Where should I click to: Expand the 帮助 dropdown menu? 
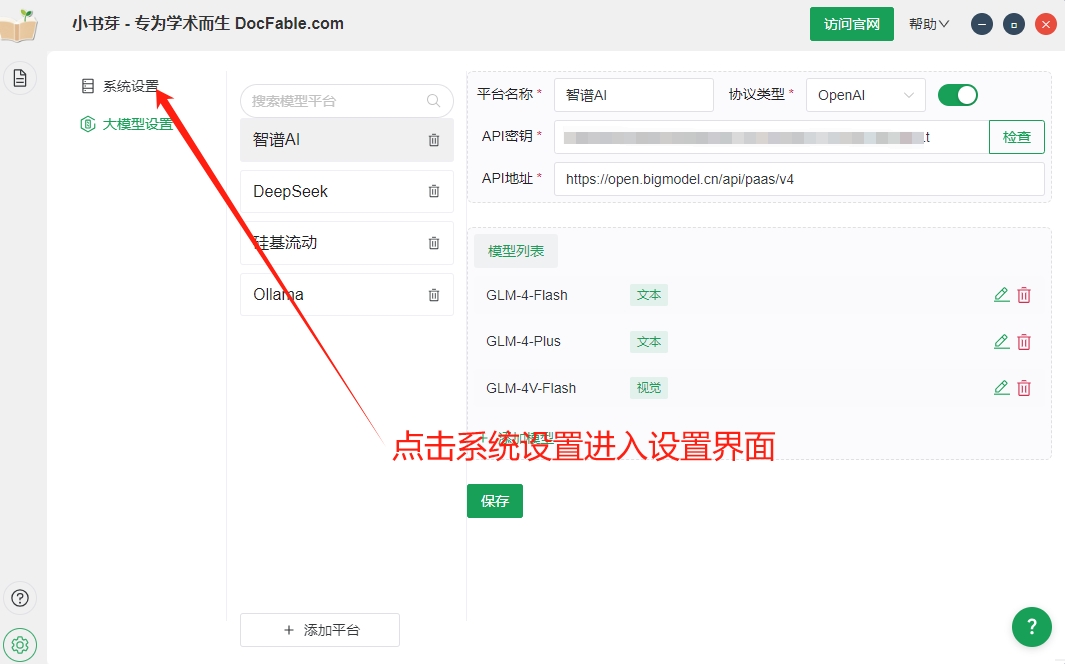tap(928, 23)
